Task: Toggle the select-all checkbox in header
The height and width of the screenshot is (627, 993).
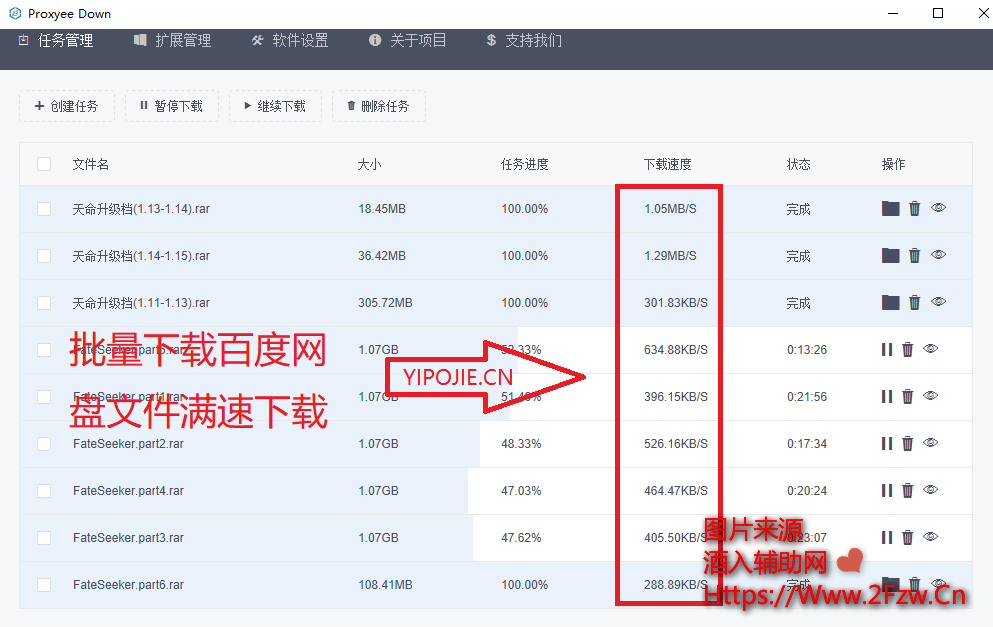Action: (x=44, y=164)
